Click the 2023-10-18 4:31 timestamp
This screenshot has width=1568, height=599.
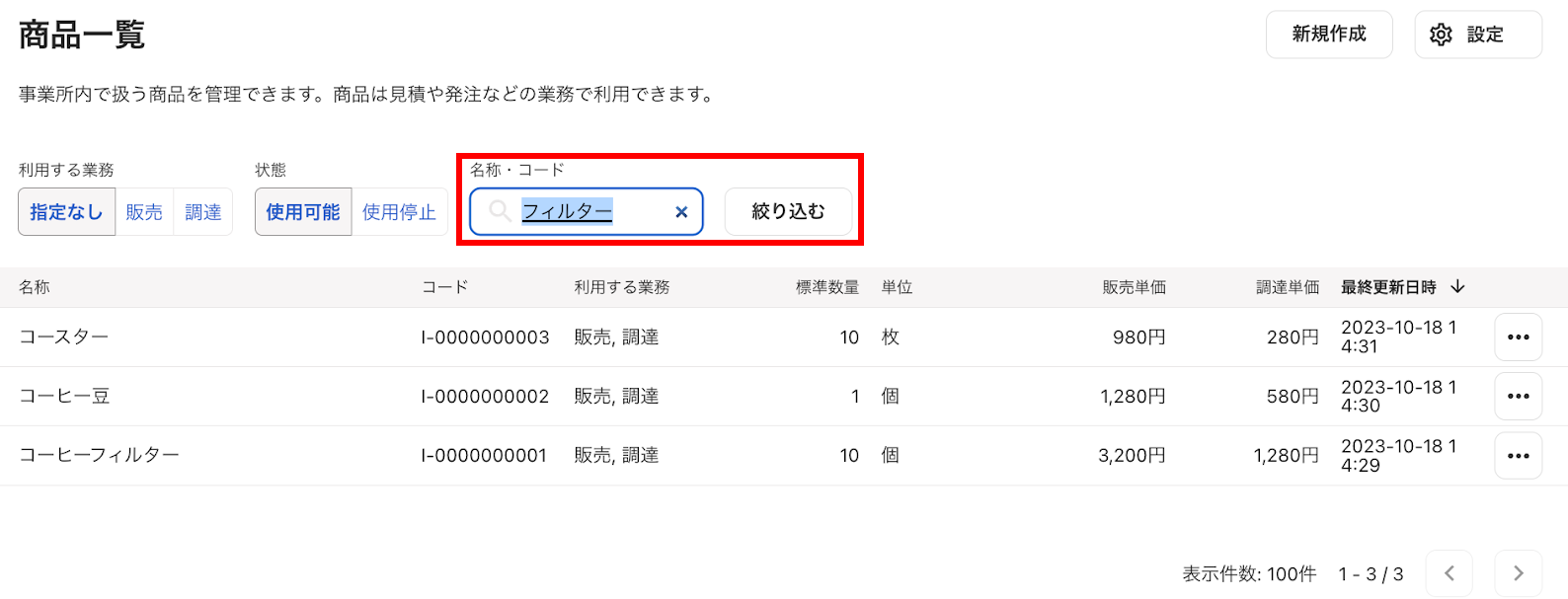pyautogui.click(x=1398, y=337)
